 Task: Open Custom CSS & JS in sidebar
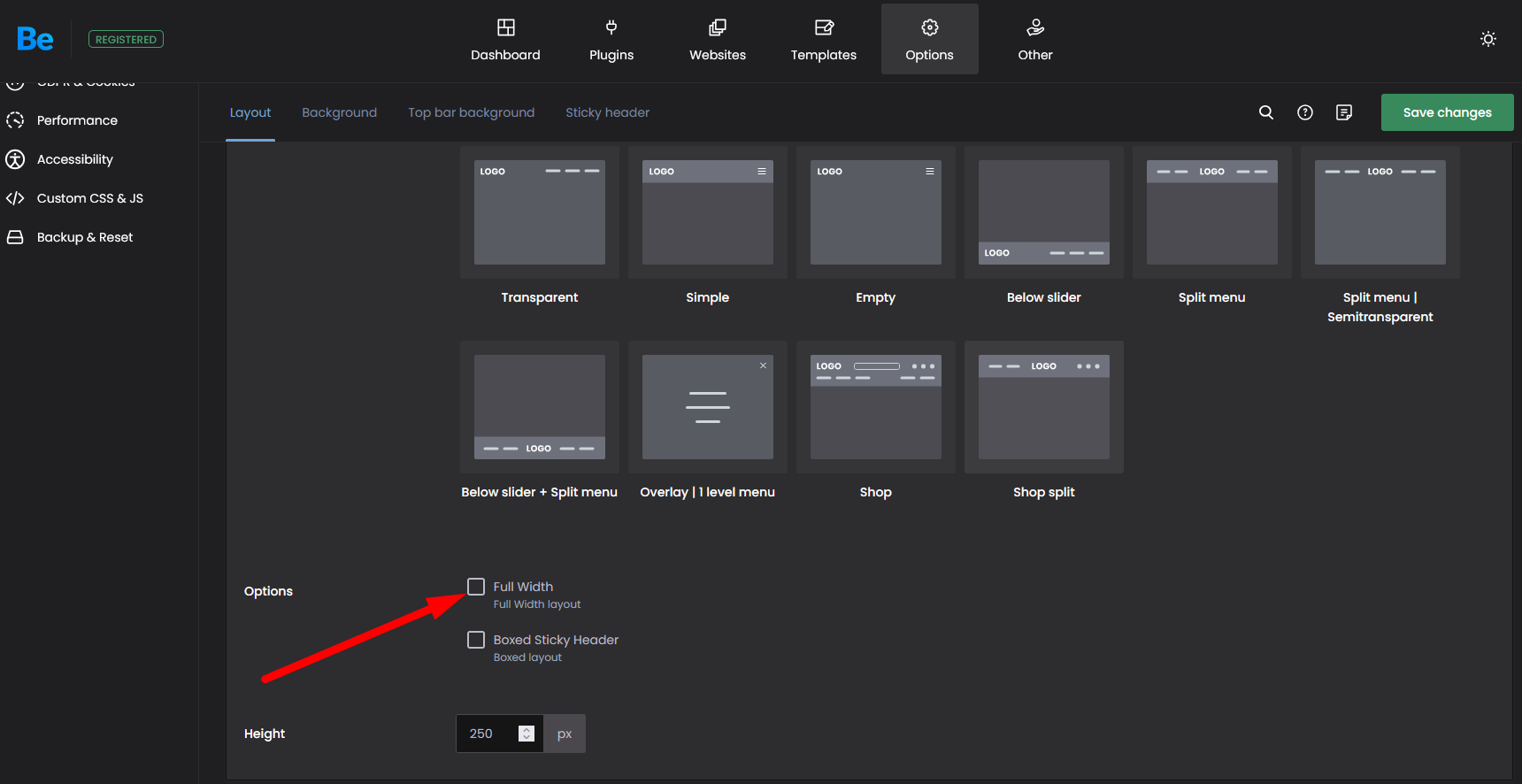tap(89, 198)
